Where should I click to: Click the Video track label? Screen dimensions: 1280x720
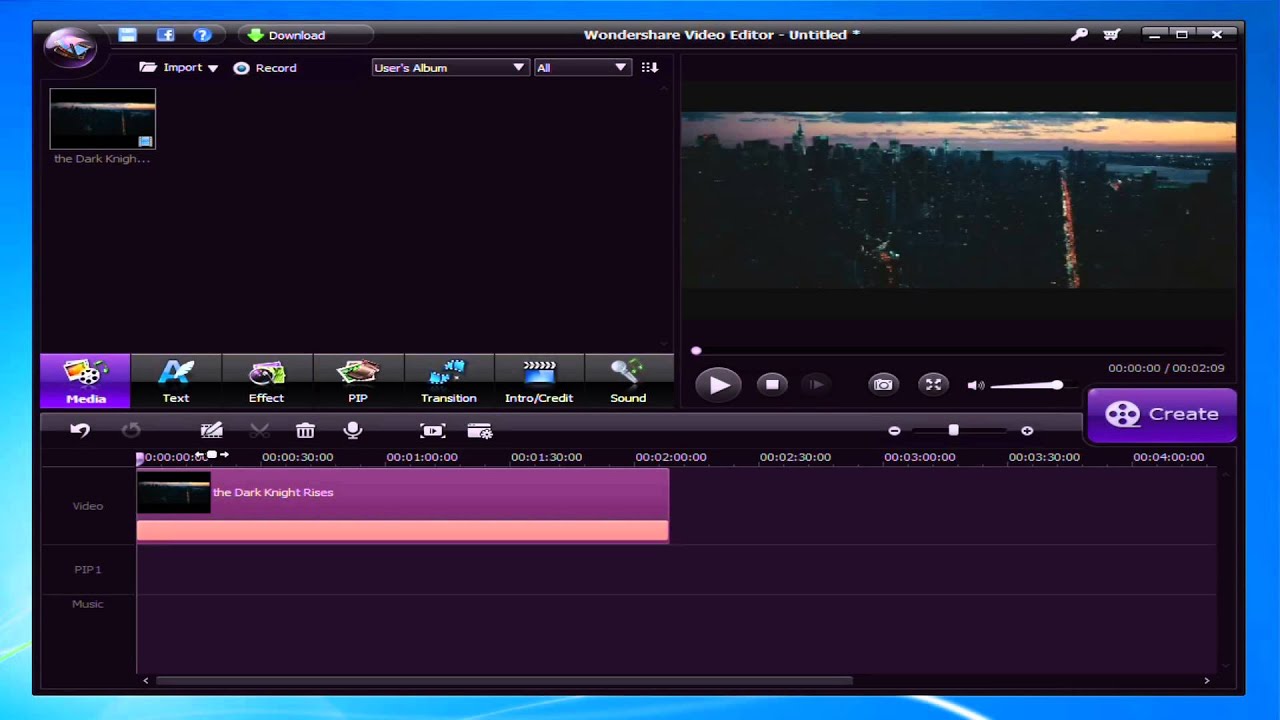88,506
